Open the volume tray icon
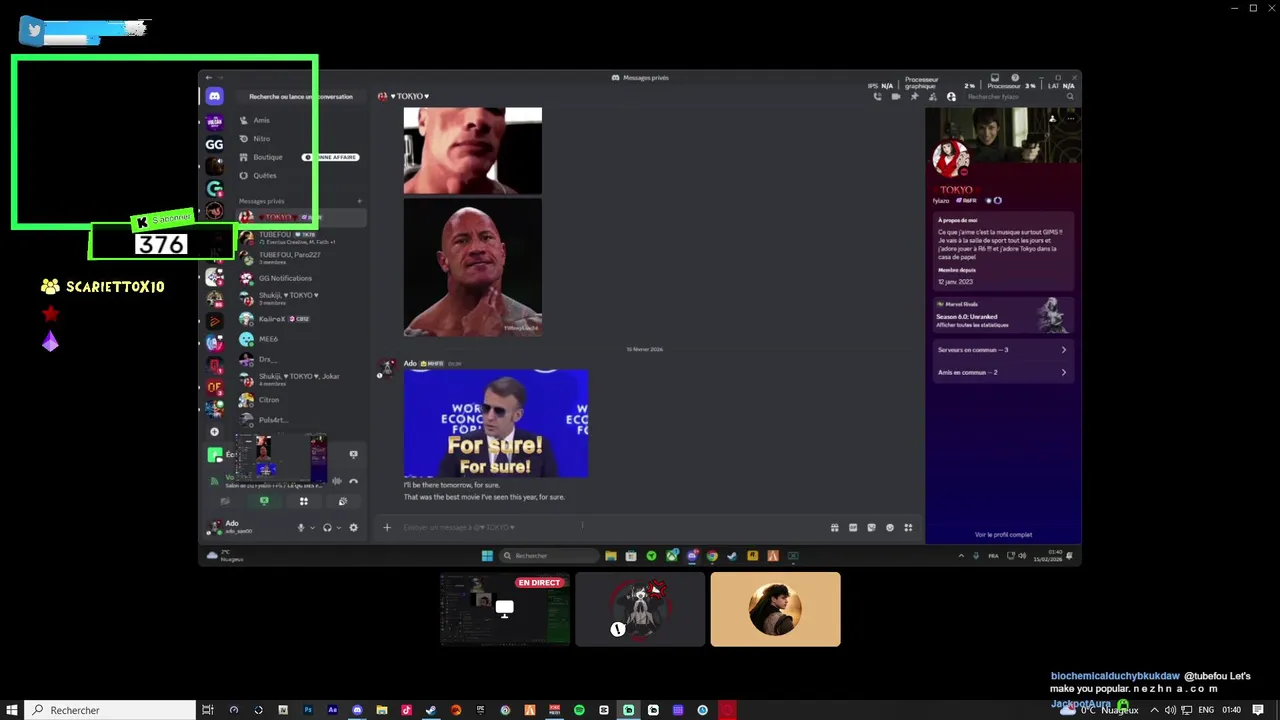 [x=1170, y=710]
